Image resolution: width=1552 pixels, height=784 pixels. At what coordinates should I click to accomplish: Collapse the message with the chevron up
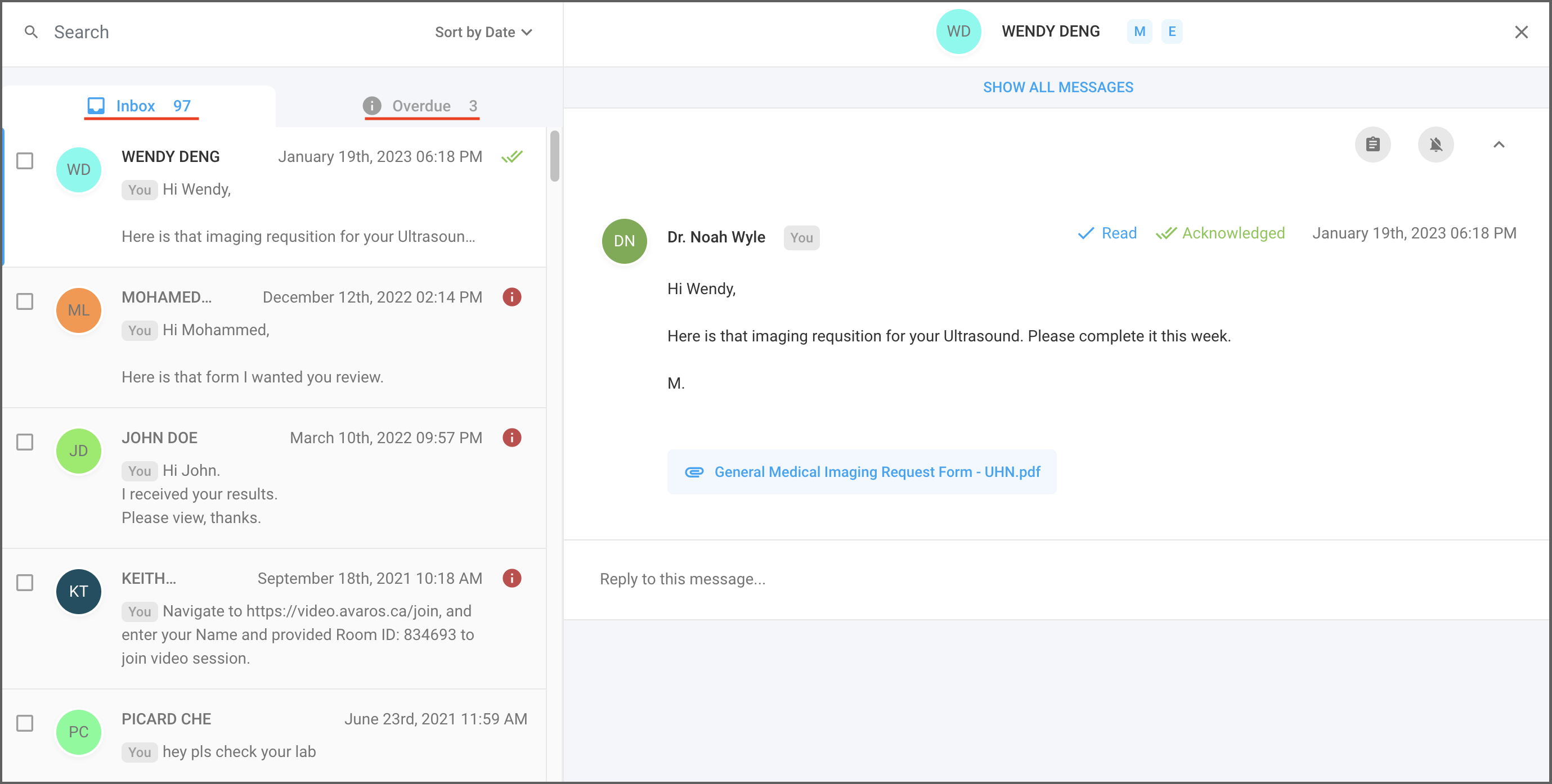click(x=1499, y=145)
